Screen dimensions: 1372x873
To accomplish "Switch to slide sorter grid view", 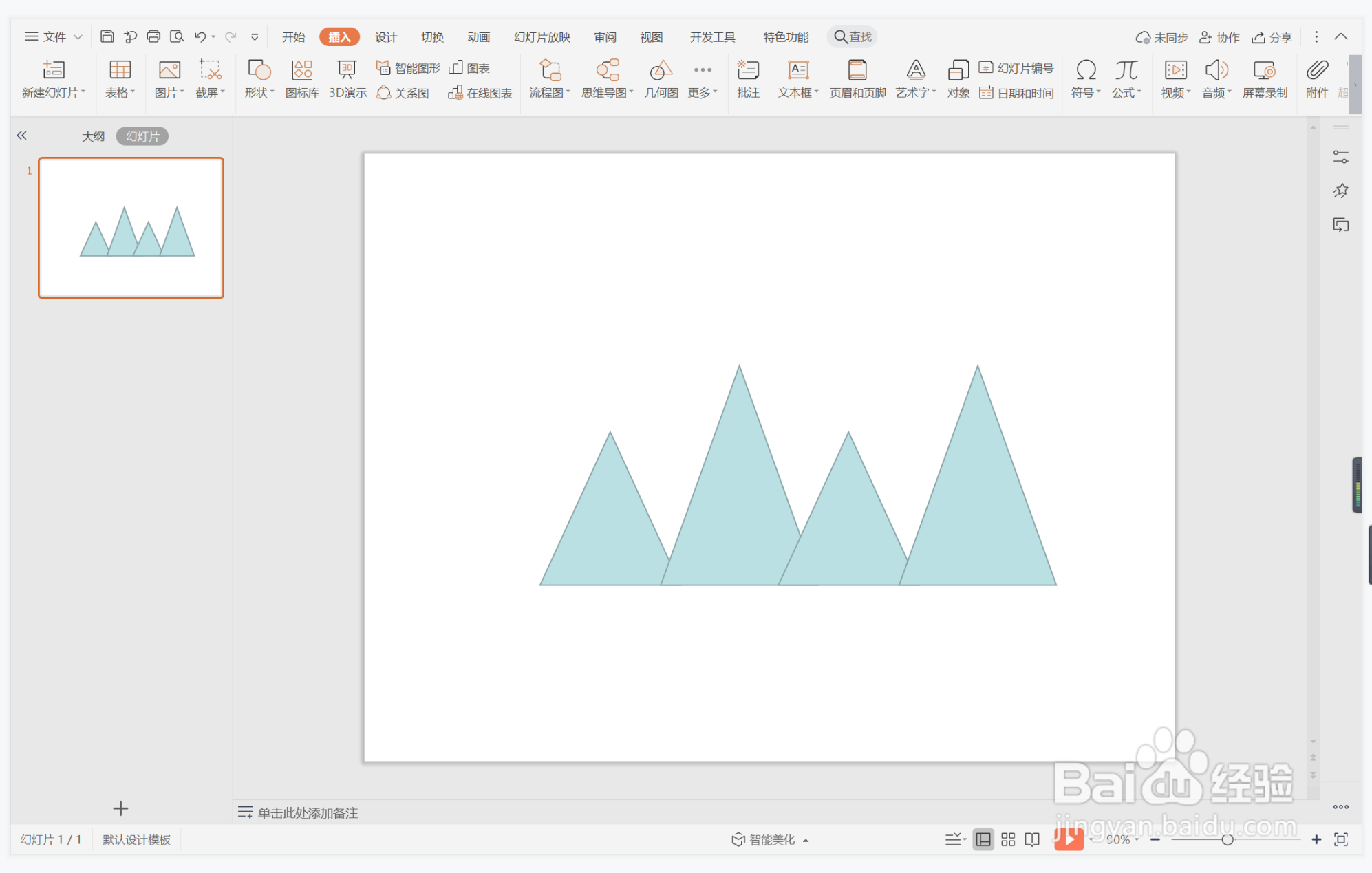I will tap(1008, 839).
